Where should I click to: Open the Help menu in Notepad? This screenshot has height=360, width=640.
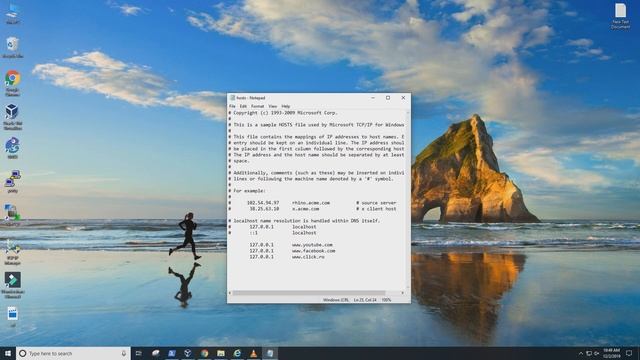click(286, 106)
